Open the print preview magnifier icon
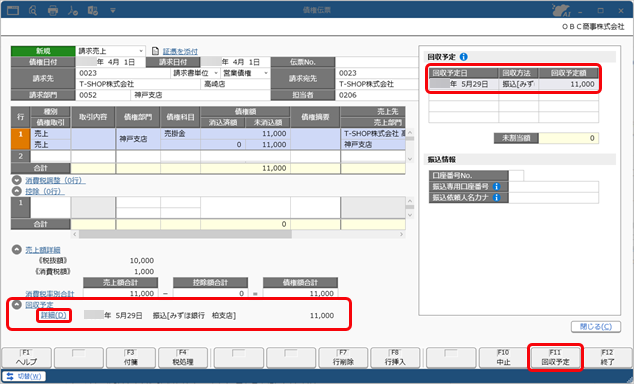The image size is (634, 384). 33,11
